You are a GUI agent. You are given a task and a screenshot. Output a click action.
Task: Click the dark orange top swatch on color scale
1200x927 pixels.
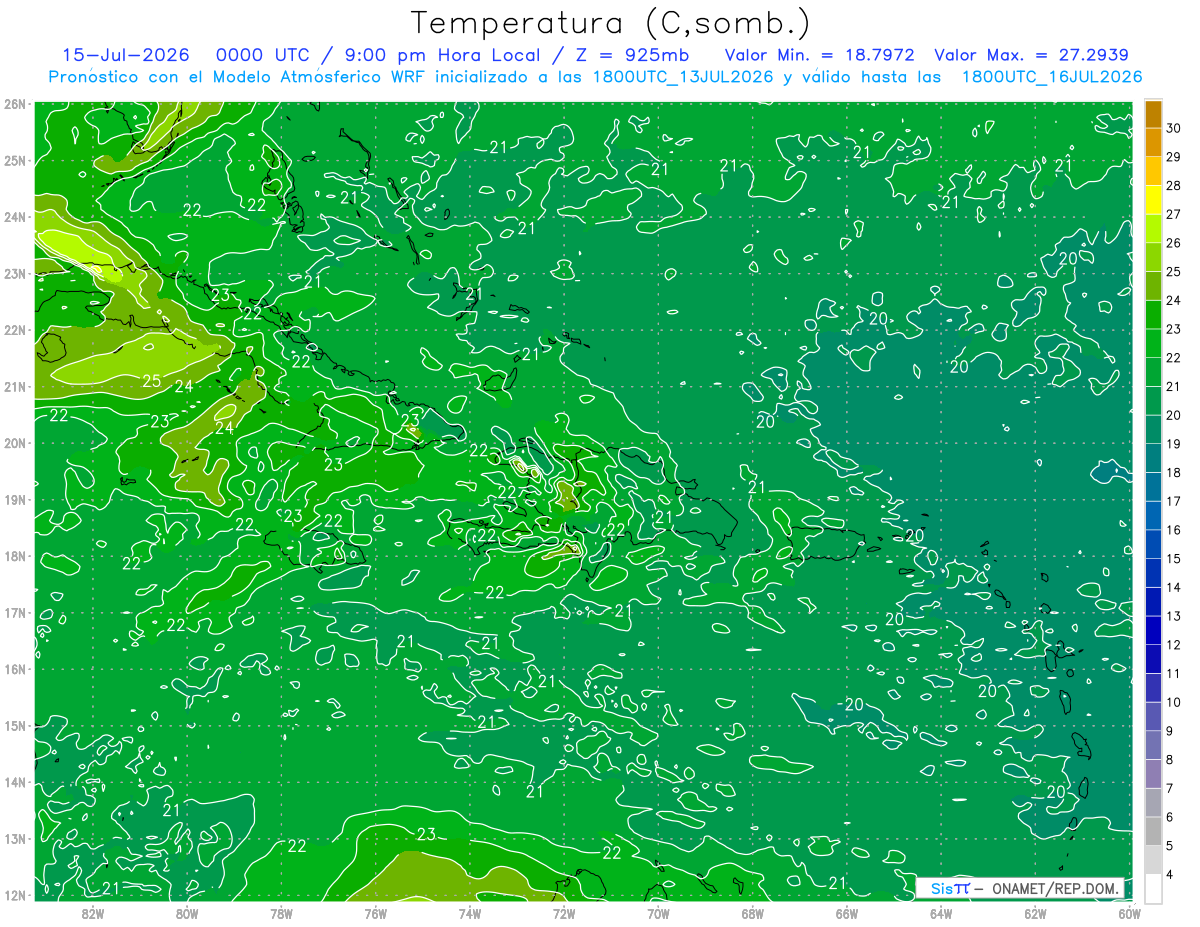1153,114
